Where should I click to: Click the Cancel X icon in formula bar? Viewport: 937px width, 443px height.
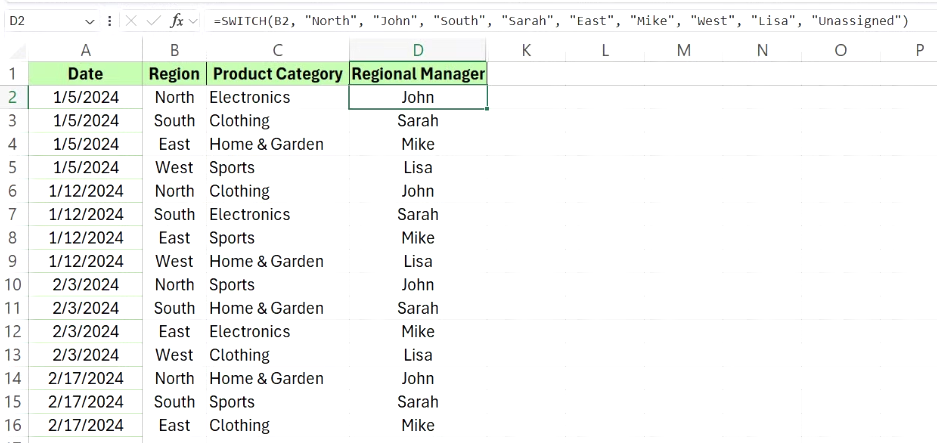131,22
